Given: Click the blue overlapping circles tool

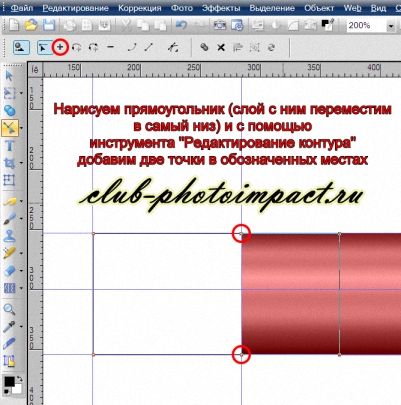Looking at the screenshot, I should [9, 110].
